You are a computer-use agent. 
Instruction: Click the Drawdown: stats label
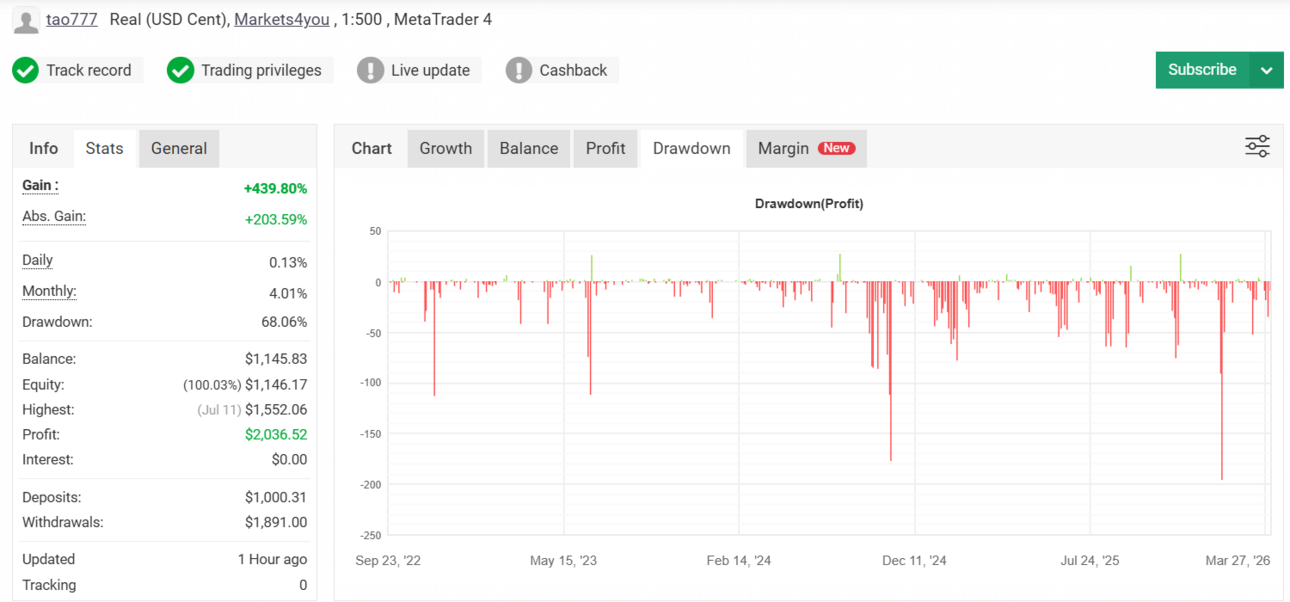coord(57,322)
